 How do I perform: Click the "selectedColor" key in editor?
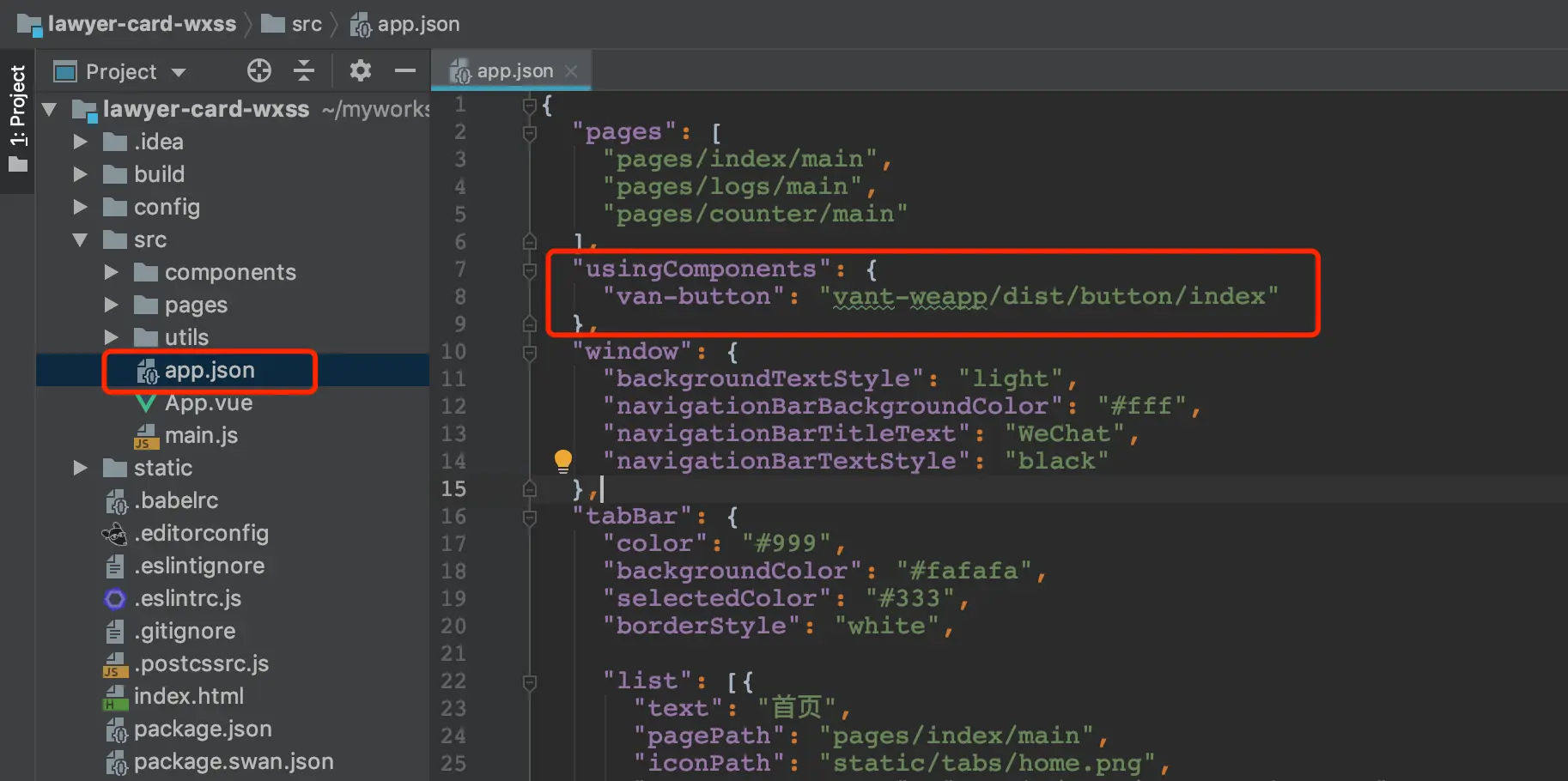pos(717,599)
